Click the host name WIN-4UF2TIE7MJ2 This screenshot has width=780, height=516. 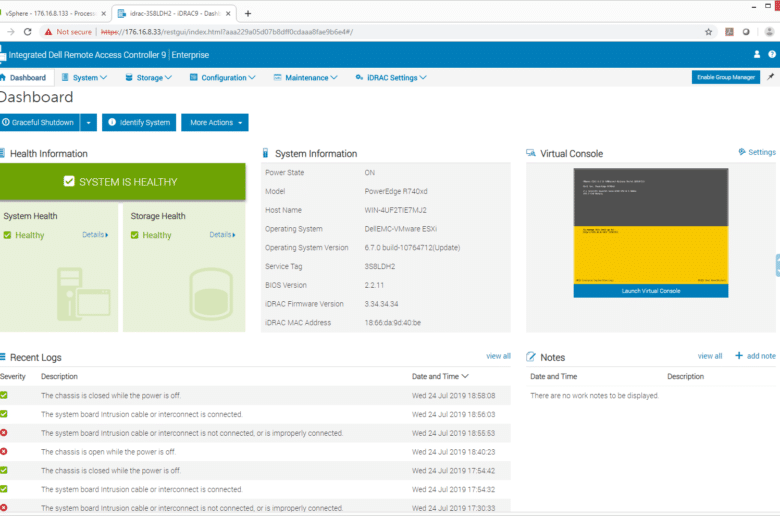395,210
